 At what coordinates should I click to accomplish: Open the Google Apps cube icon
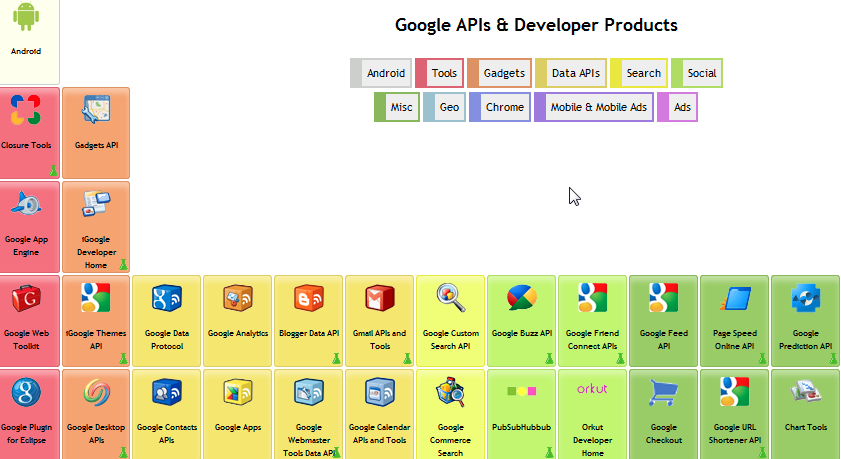(x=238, y=392)
